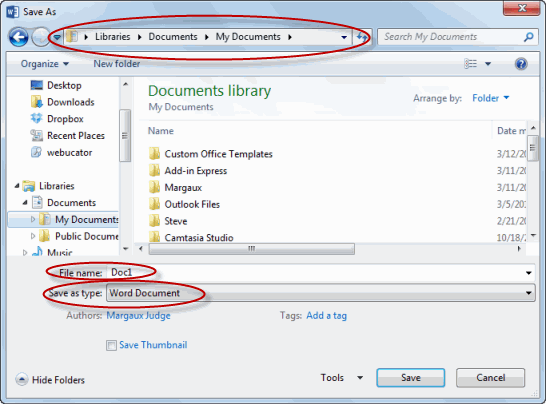Screen dimensions: 546x404
Task: Click the Save button
Action: click(x=411, y=378)
